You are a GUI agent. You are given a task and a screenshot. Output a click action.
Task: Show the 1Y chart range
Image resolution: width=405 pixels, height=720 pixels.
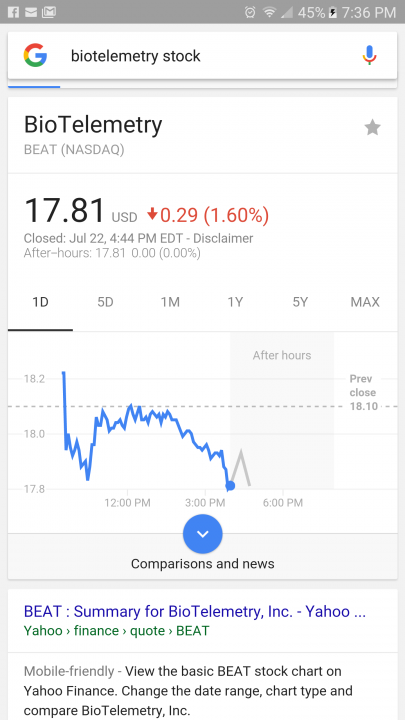tap(235, 302)
